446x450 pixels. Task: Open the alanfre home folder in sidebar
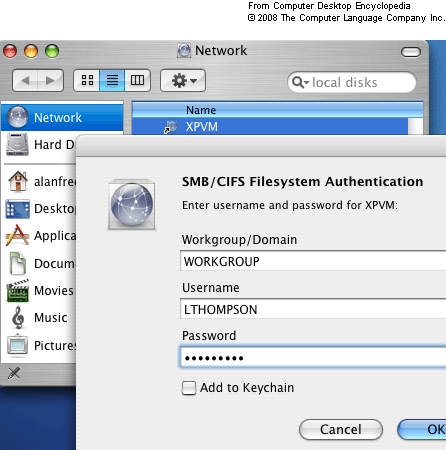(39, 182)
